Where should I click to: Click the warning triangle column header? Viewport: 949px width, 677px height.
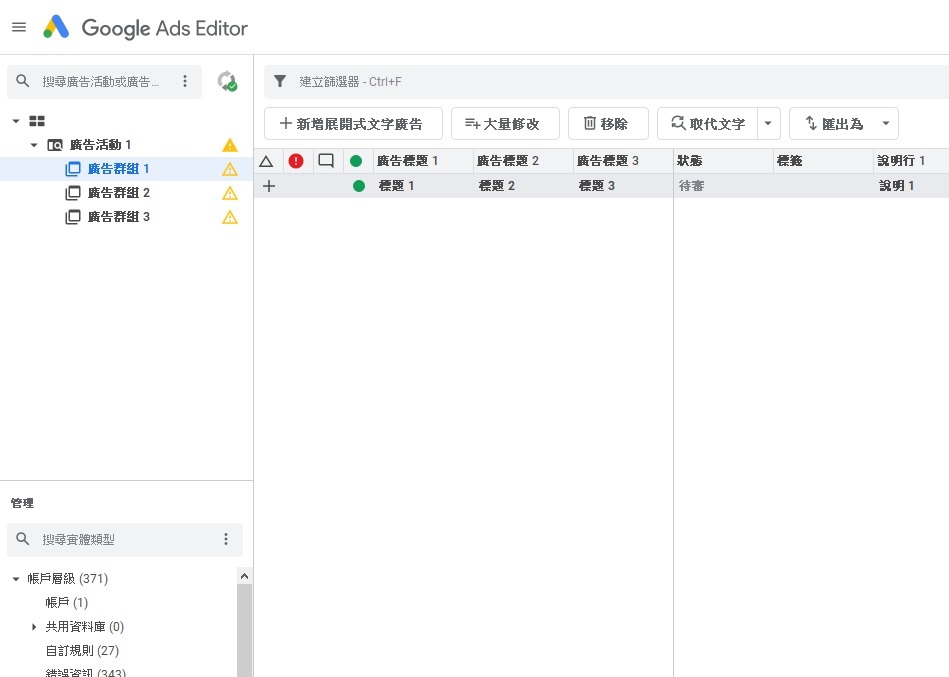[266, 161]
